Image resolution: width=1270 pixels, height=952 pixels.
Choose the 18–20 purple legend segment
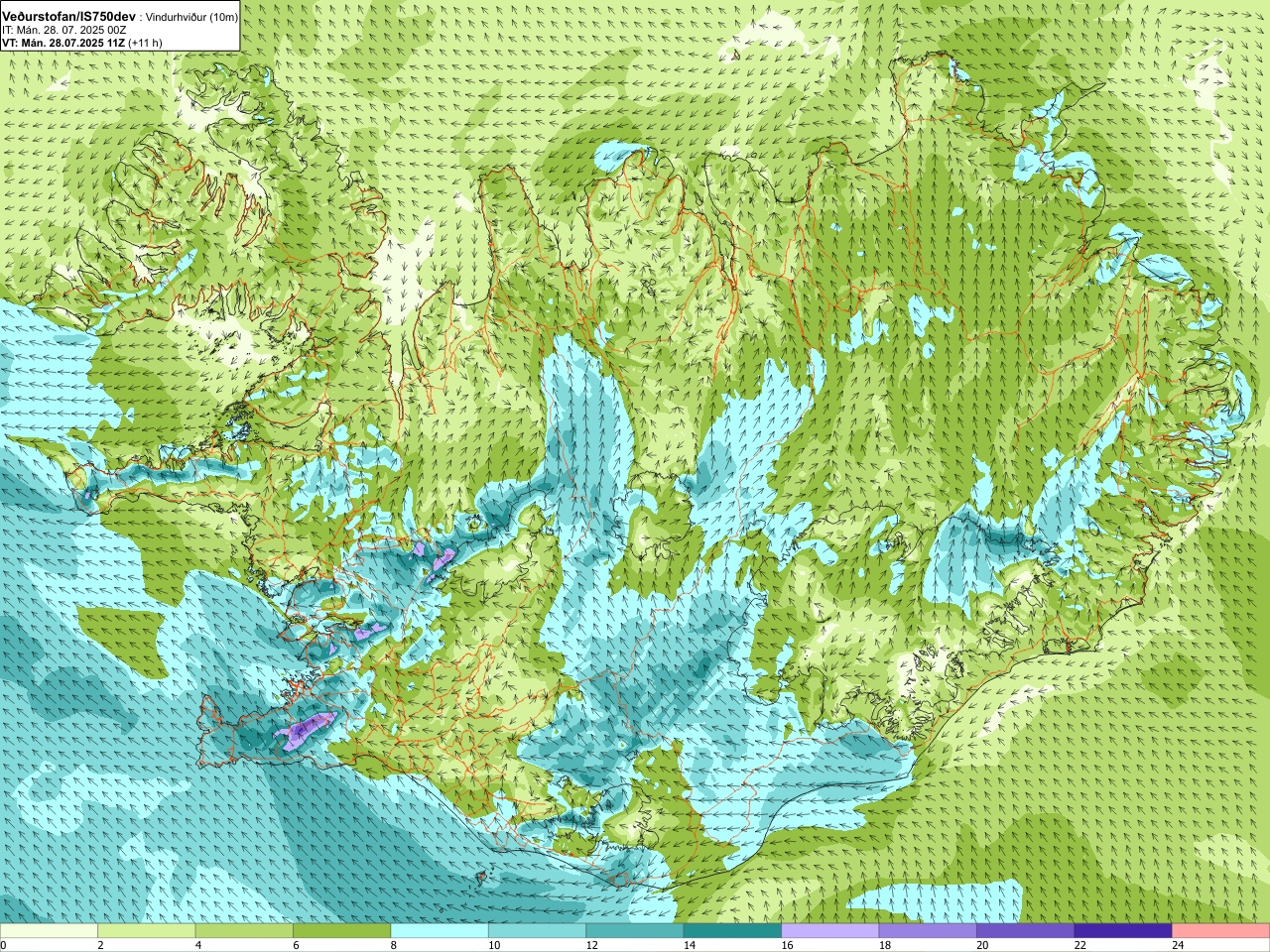click(928, 931)
